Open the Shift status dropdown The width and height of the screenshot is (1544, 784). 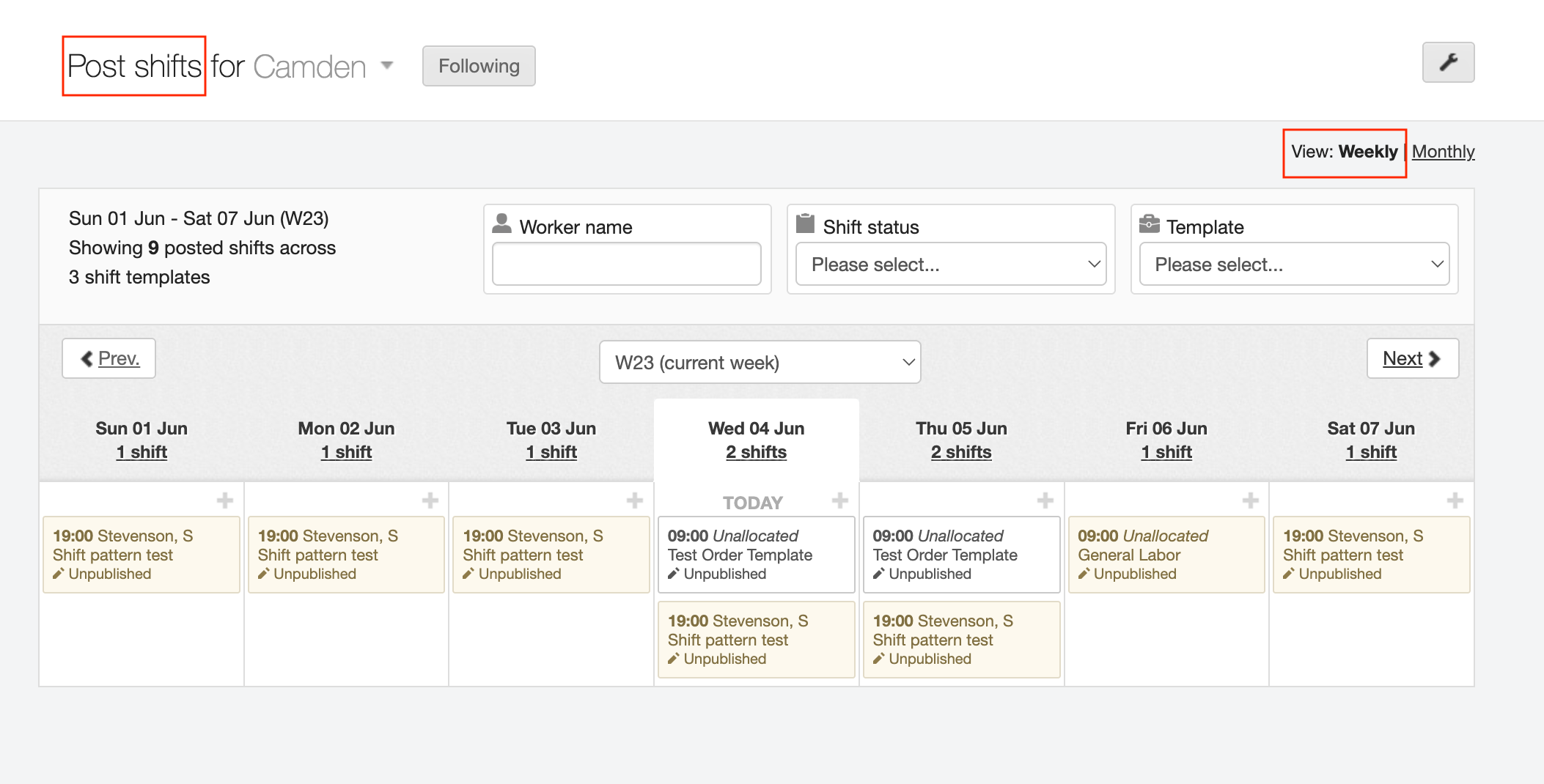(950, 265)
